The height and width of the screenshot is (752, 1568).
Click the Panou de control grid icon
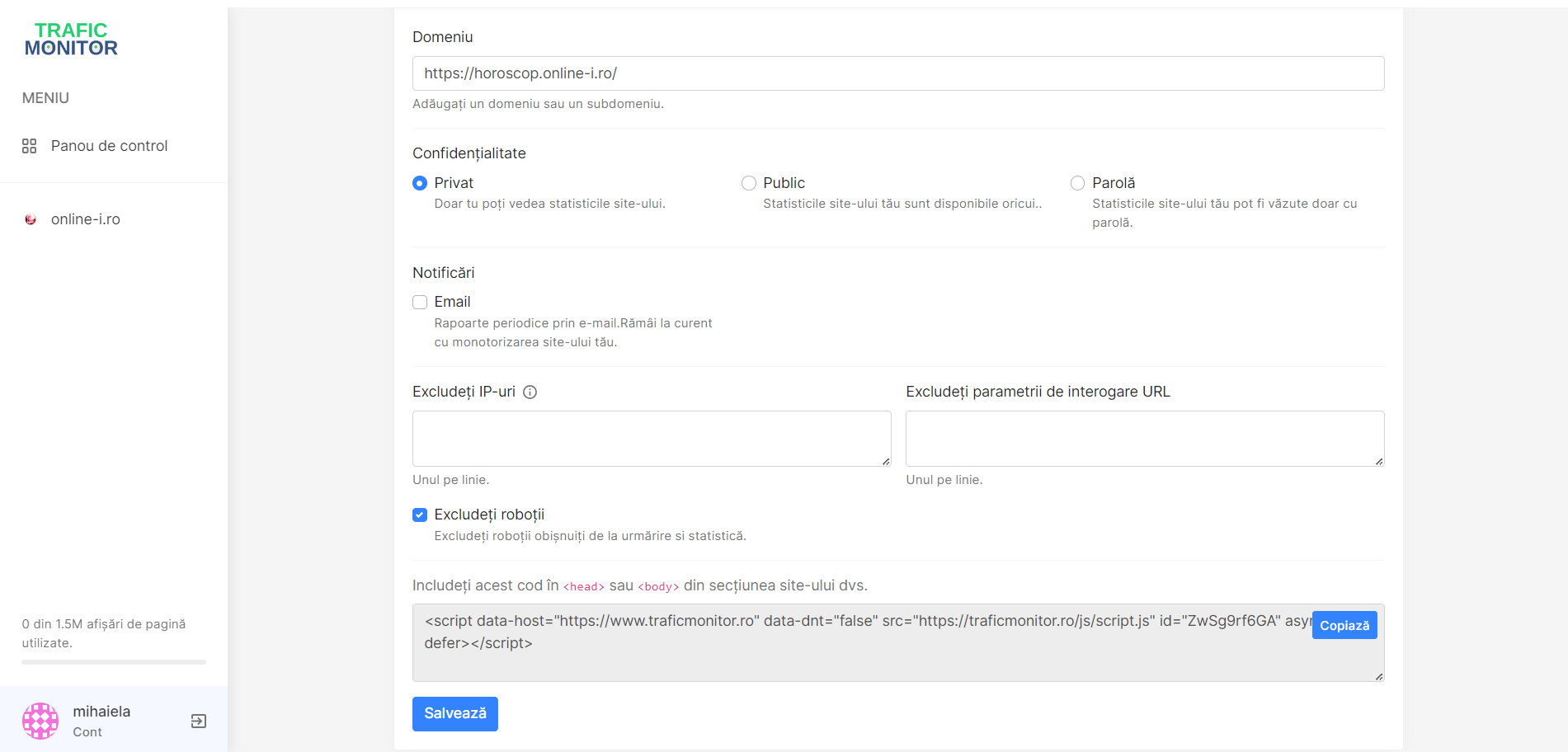point(30,146)
